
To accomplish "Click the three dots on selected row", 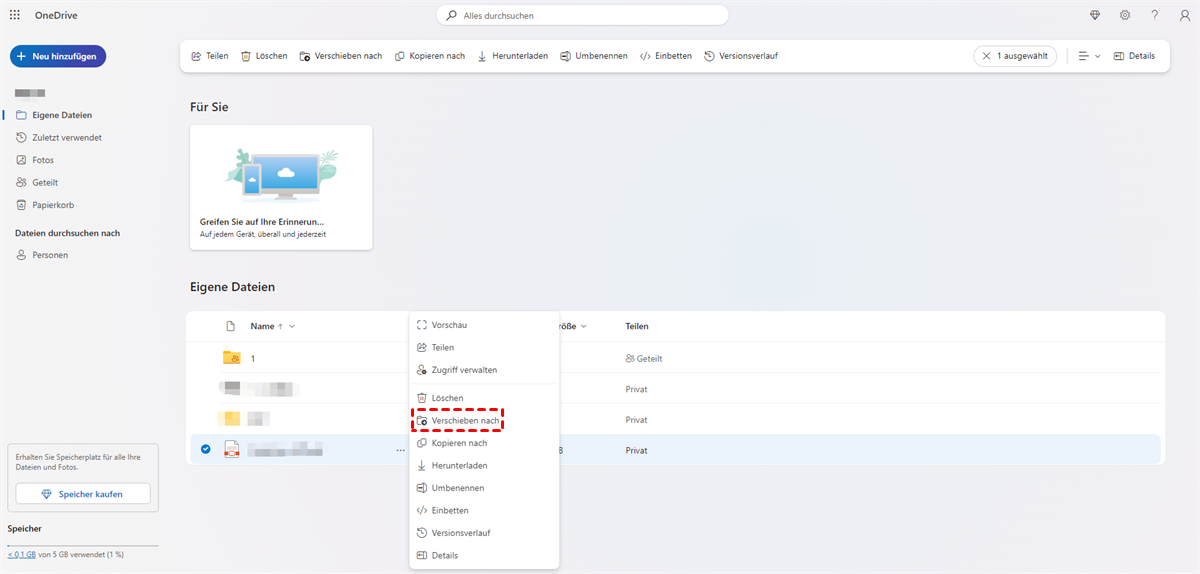I will coord(400,450).
